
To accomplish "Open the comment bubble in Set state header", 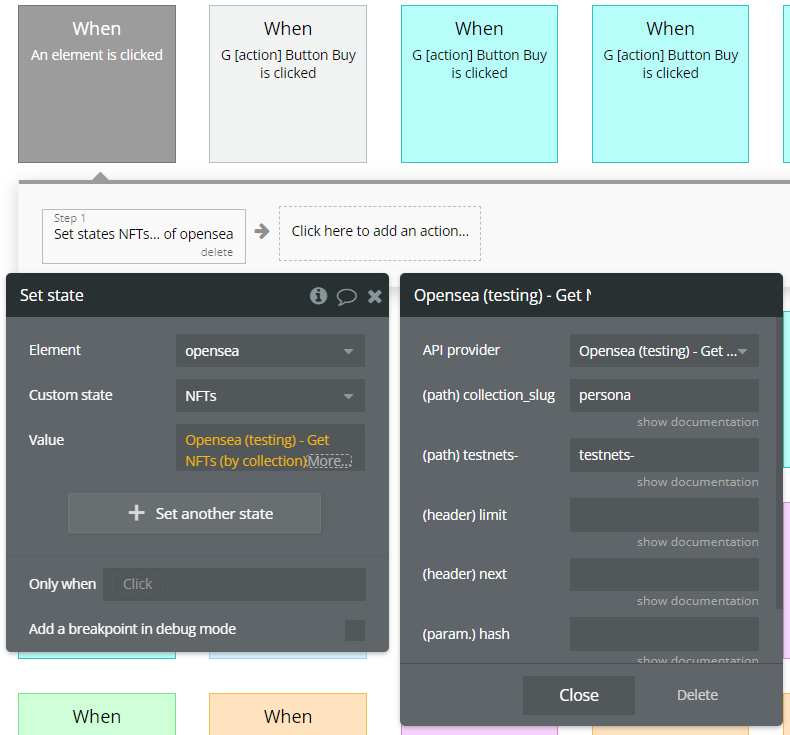I will [347, 297].
